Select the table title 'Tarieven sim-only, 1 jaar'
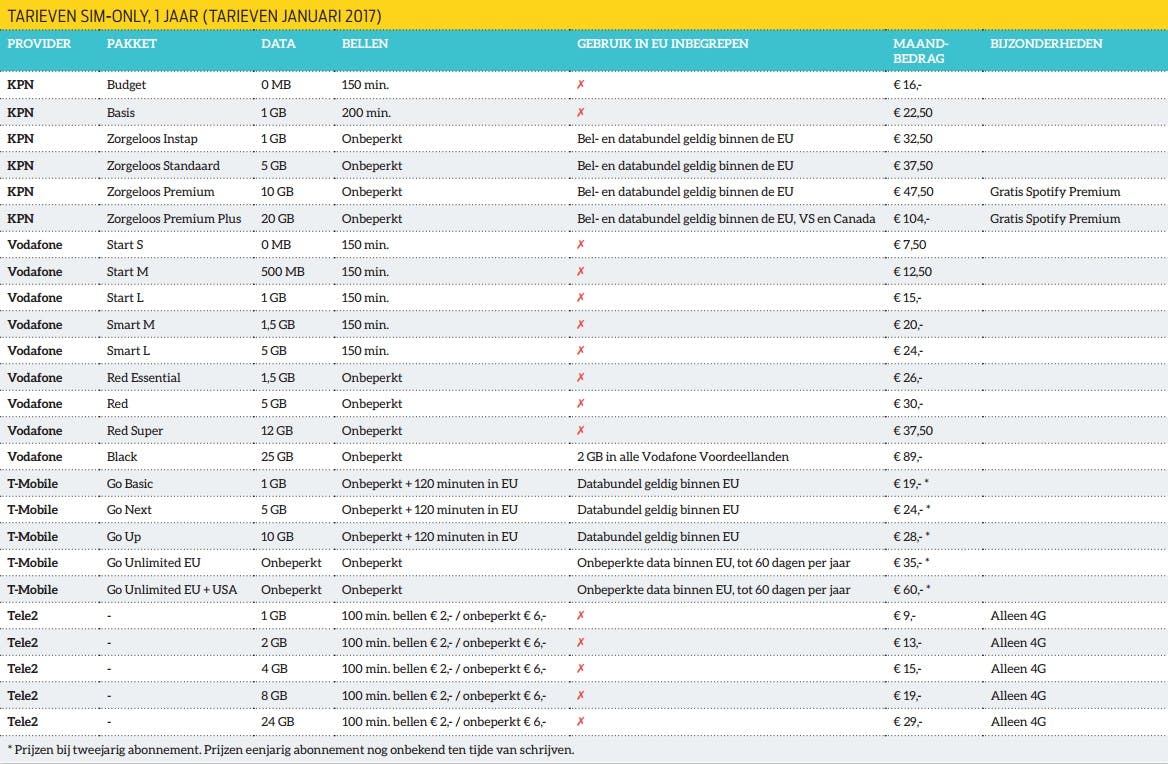Viewport: 1168px width, 764px height. click(x=194, y=16)
